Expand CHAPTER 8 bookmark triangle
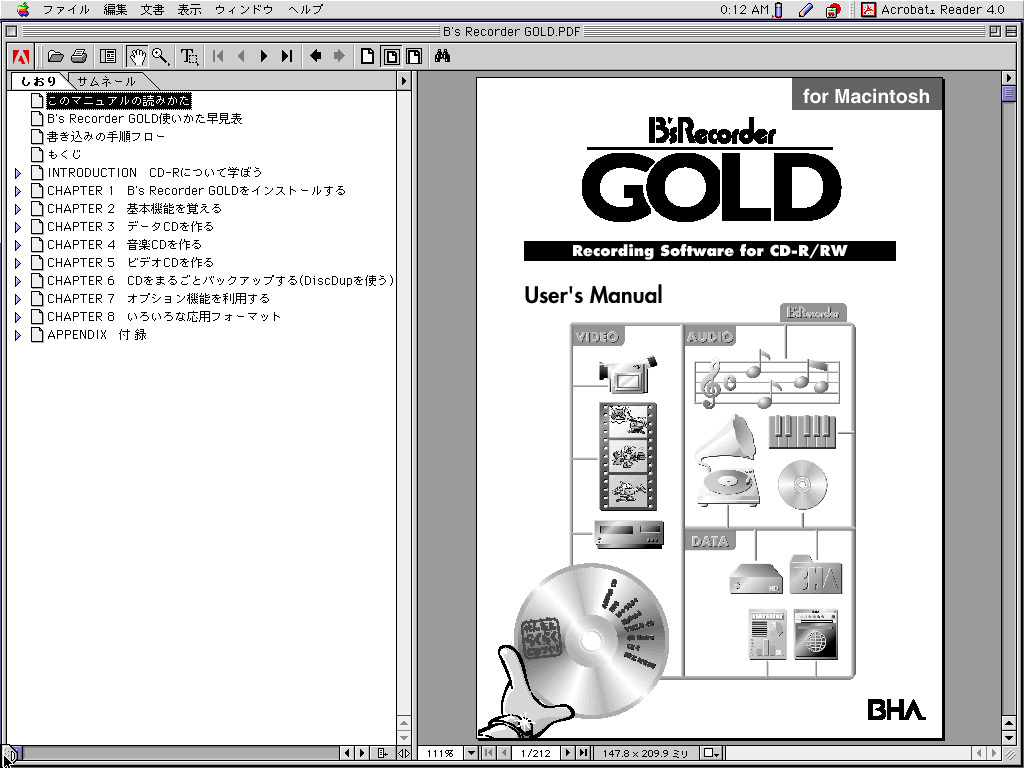 tap(18, 317)
